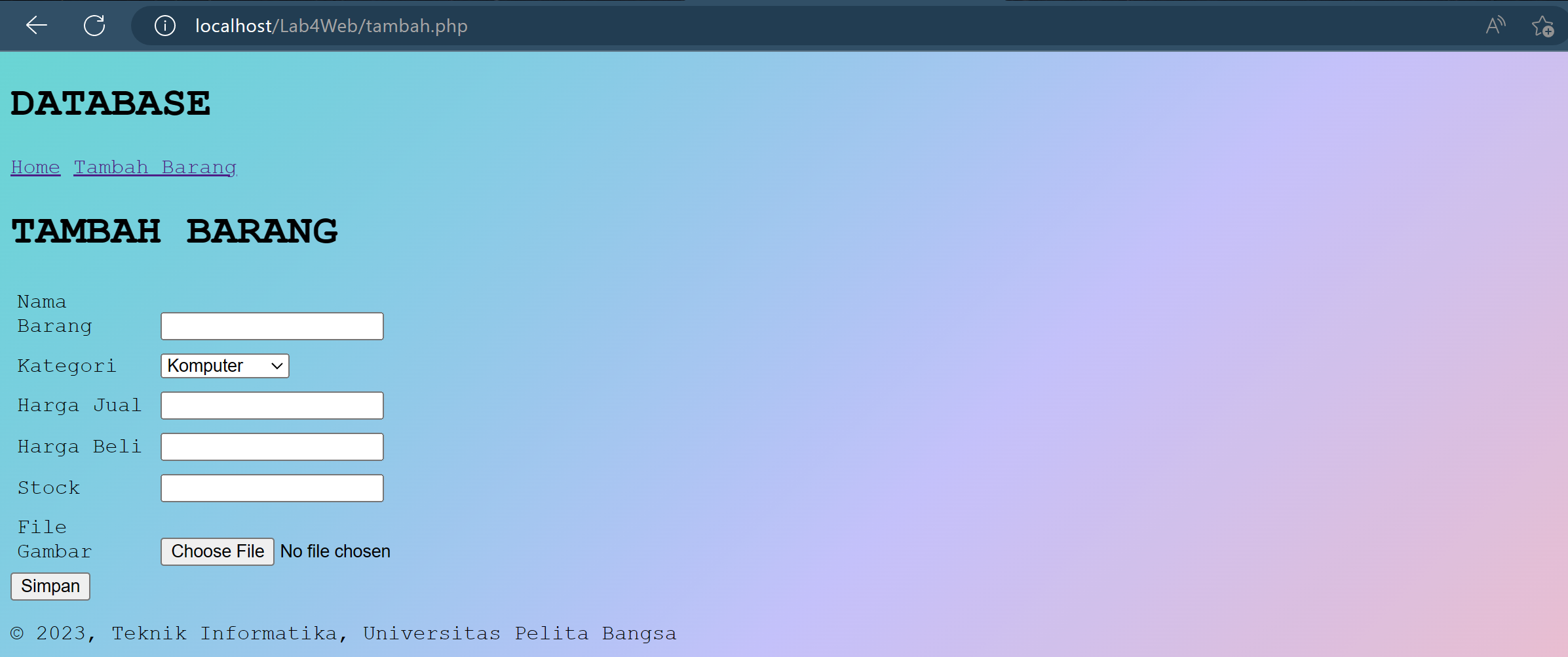Click inside the Harga Jual field
1568x657 pixels.
pos(271,405)
